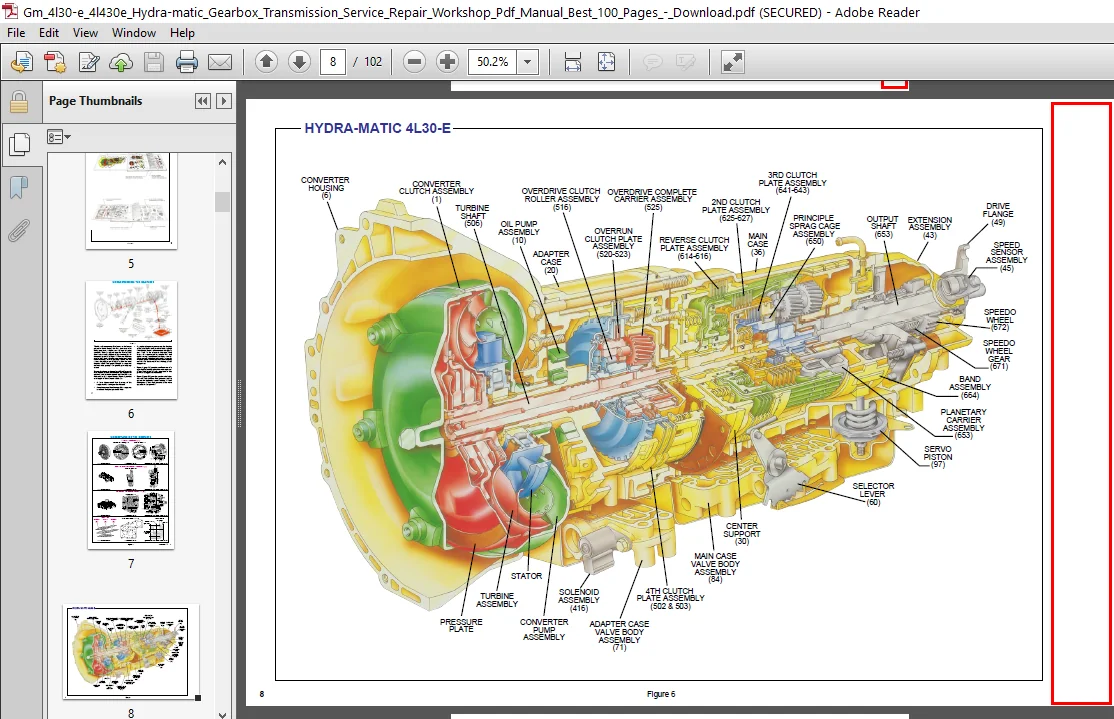Open the Window menu
The image size is (1114, 719).
click(x=134, y=33)
